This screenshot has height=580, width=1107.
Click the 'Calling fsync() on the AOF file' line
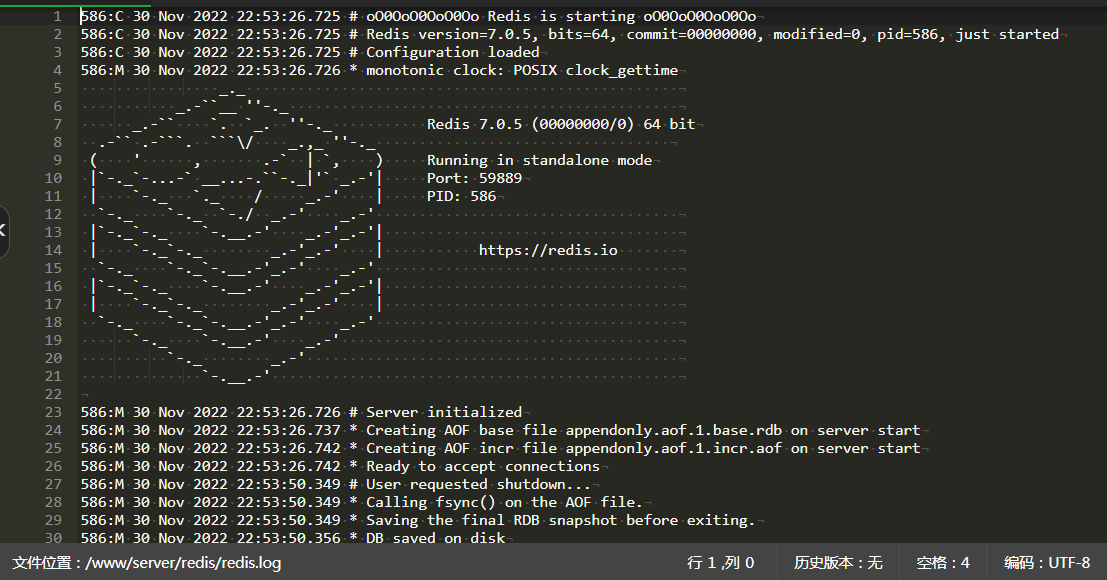pos(362,502)
